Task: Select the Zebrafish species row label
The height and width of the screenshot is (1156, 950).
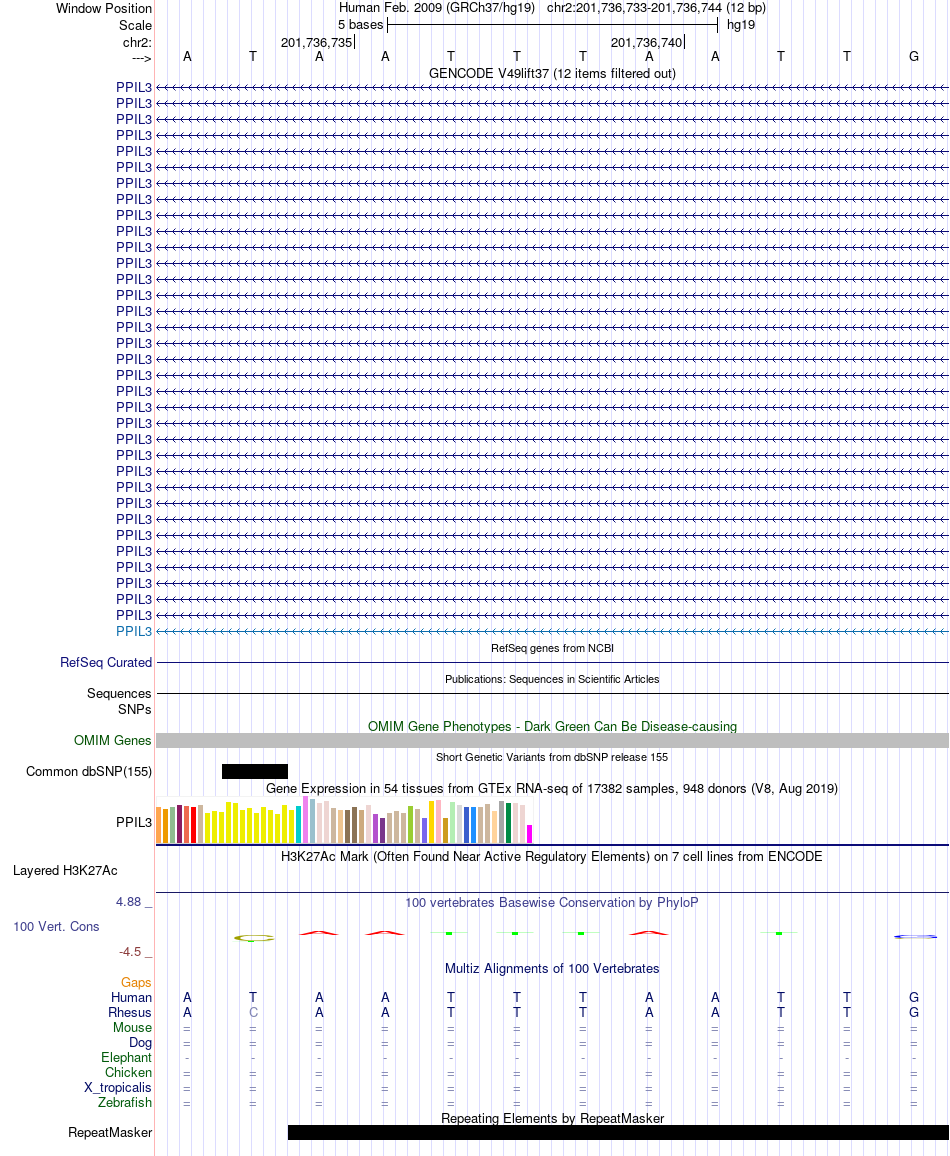Action: coord(125,1103)
